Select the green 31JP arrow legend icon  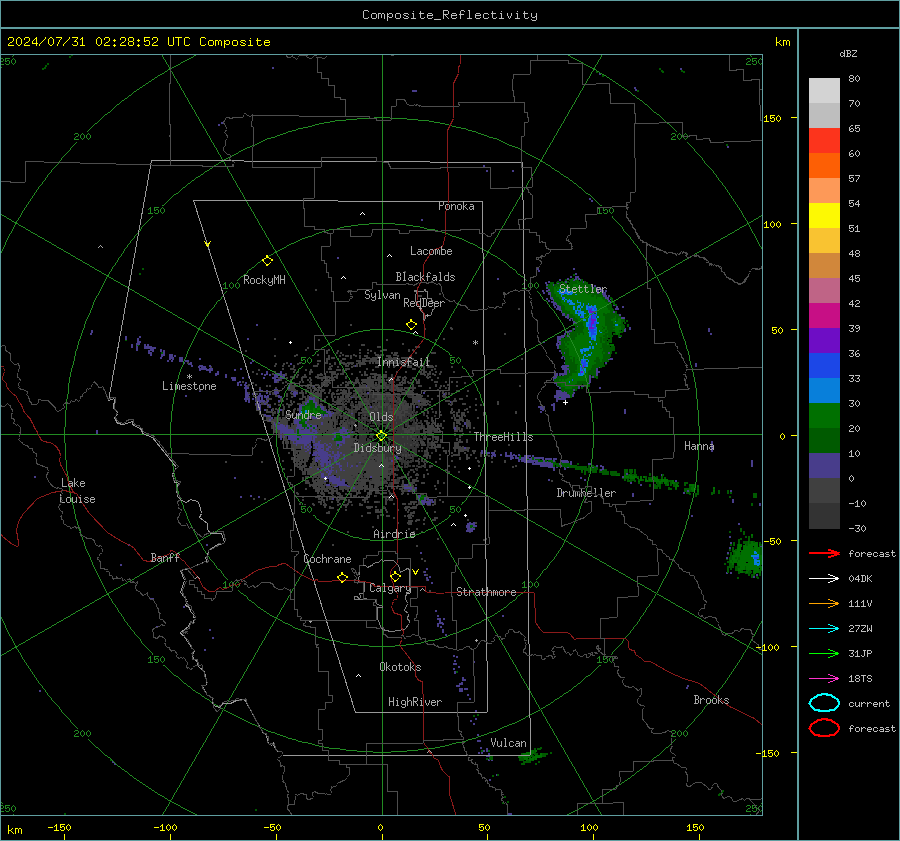[x=824, y=653]
